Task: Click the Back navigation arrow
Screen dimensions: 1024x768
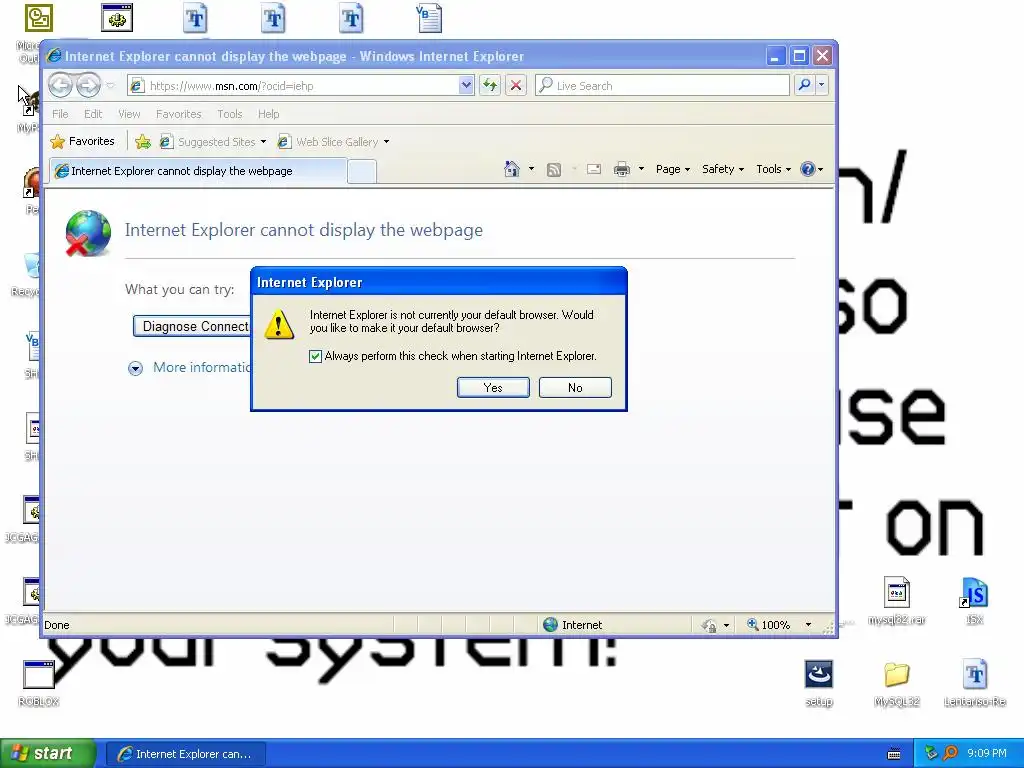Action: (60, 86)
